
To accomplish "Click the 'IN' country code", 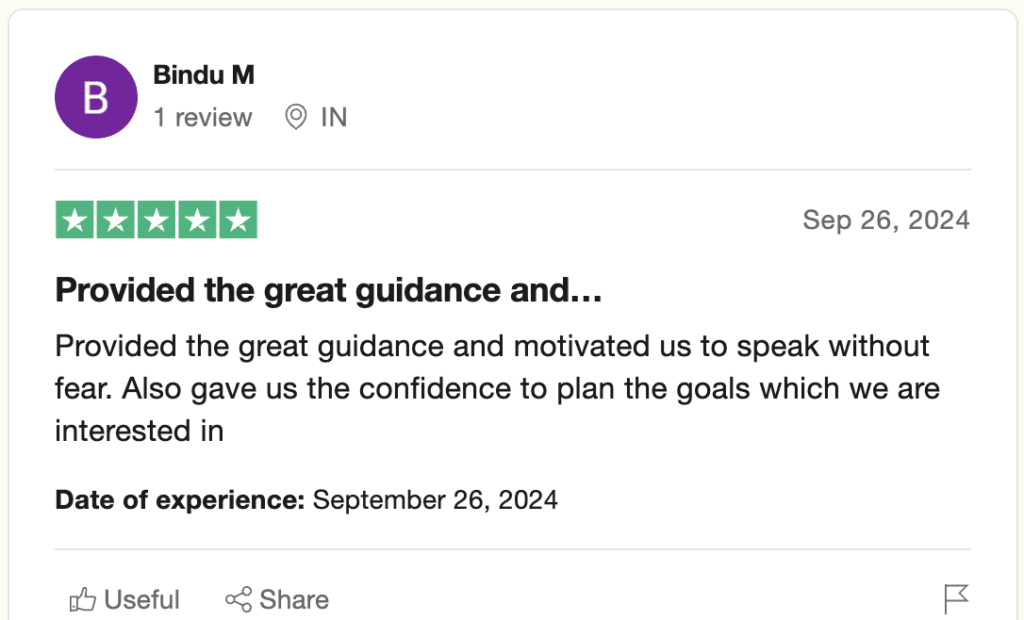I will [333, 117].
